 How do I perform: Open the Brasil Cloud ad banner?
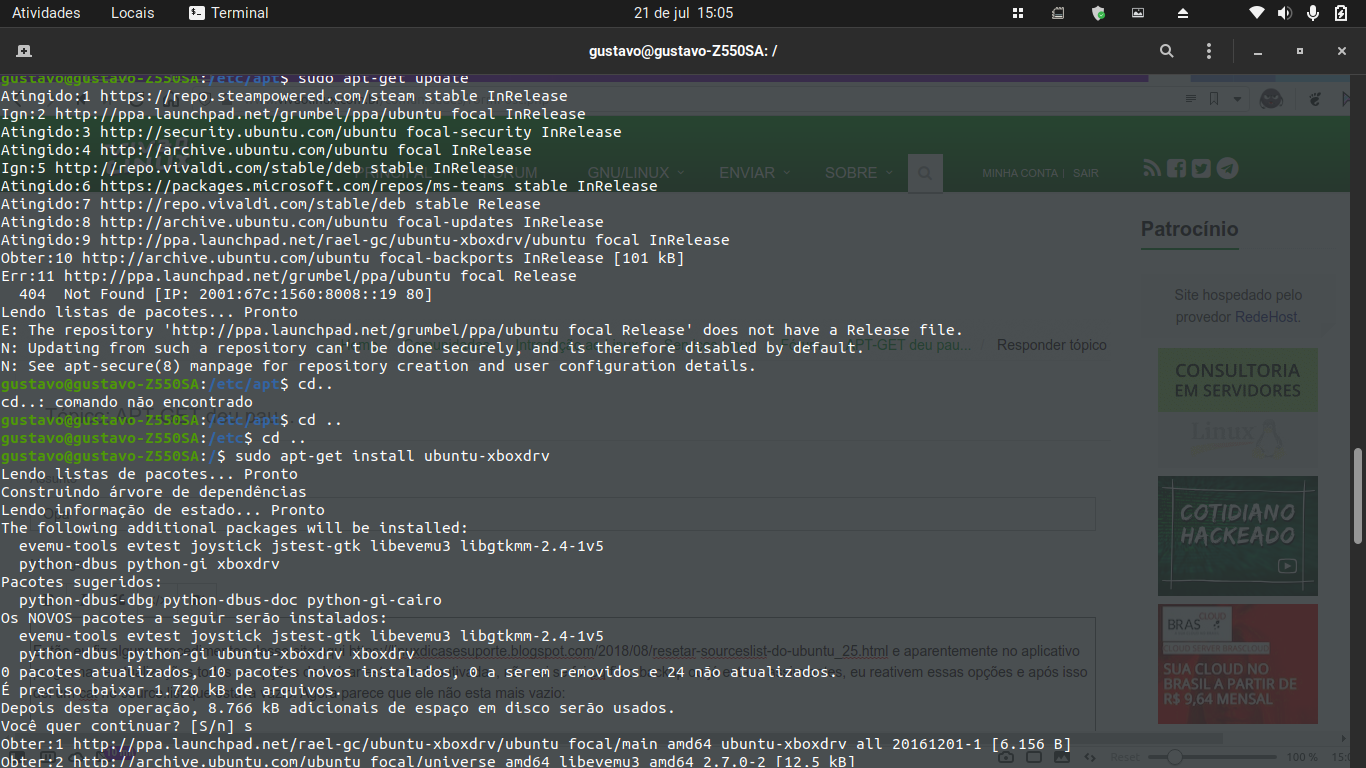coord(1237,663)
